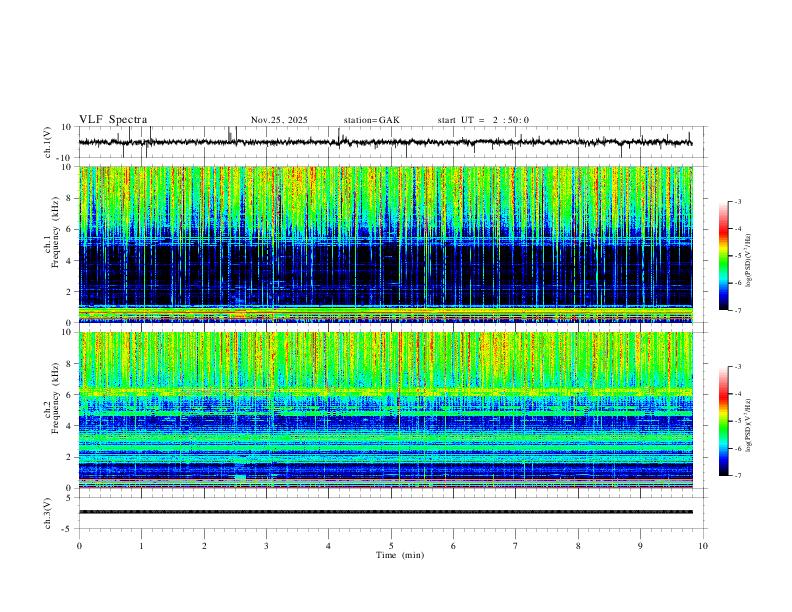Screen dimensions: 792x612
Task: Click the ch.1 voltage waveform trace
Action: click(385, 142)
